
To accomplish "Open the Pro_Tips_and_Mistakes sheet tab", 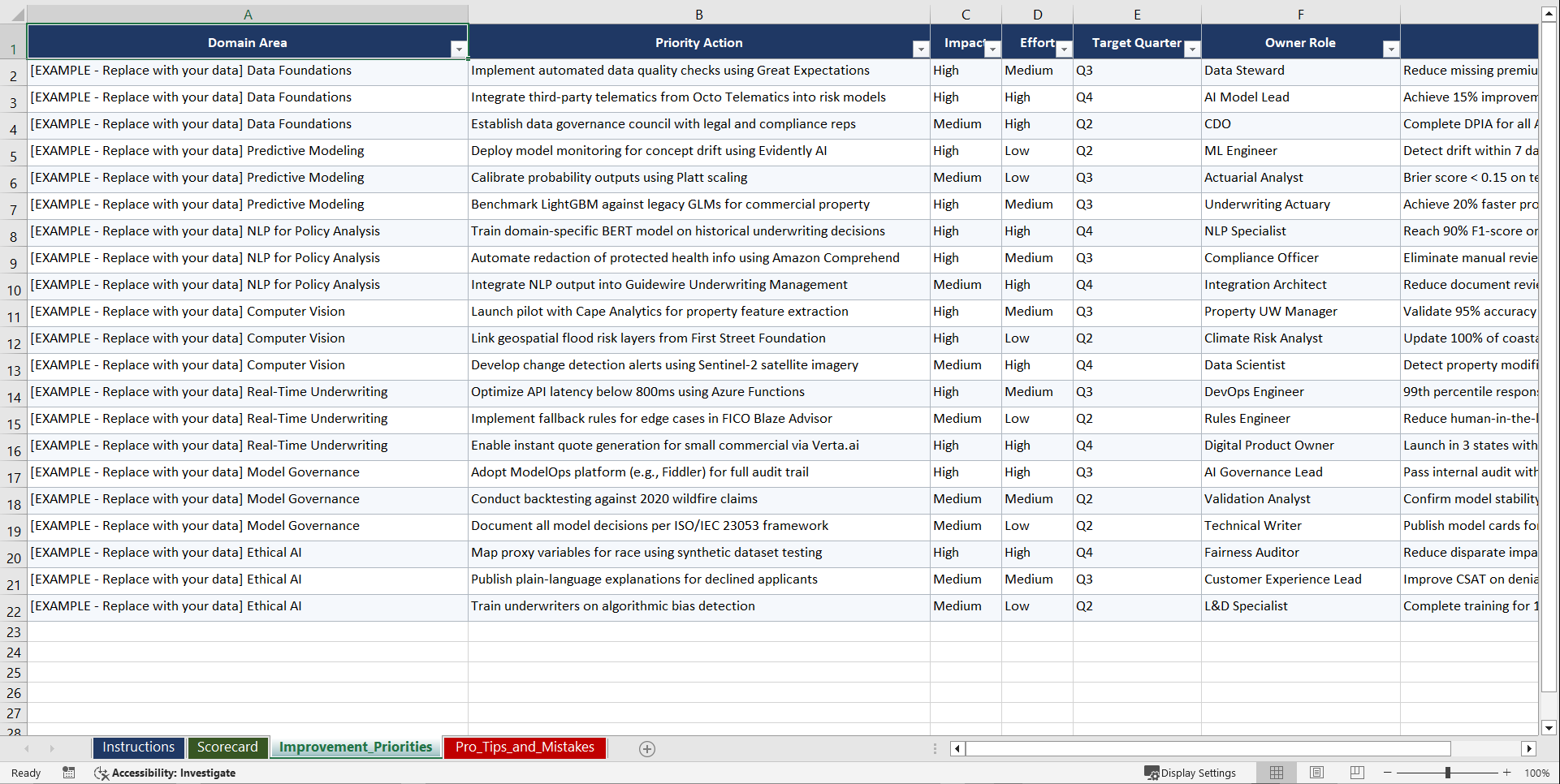I will (525, 747).
